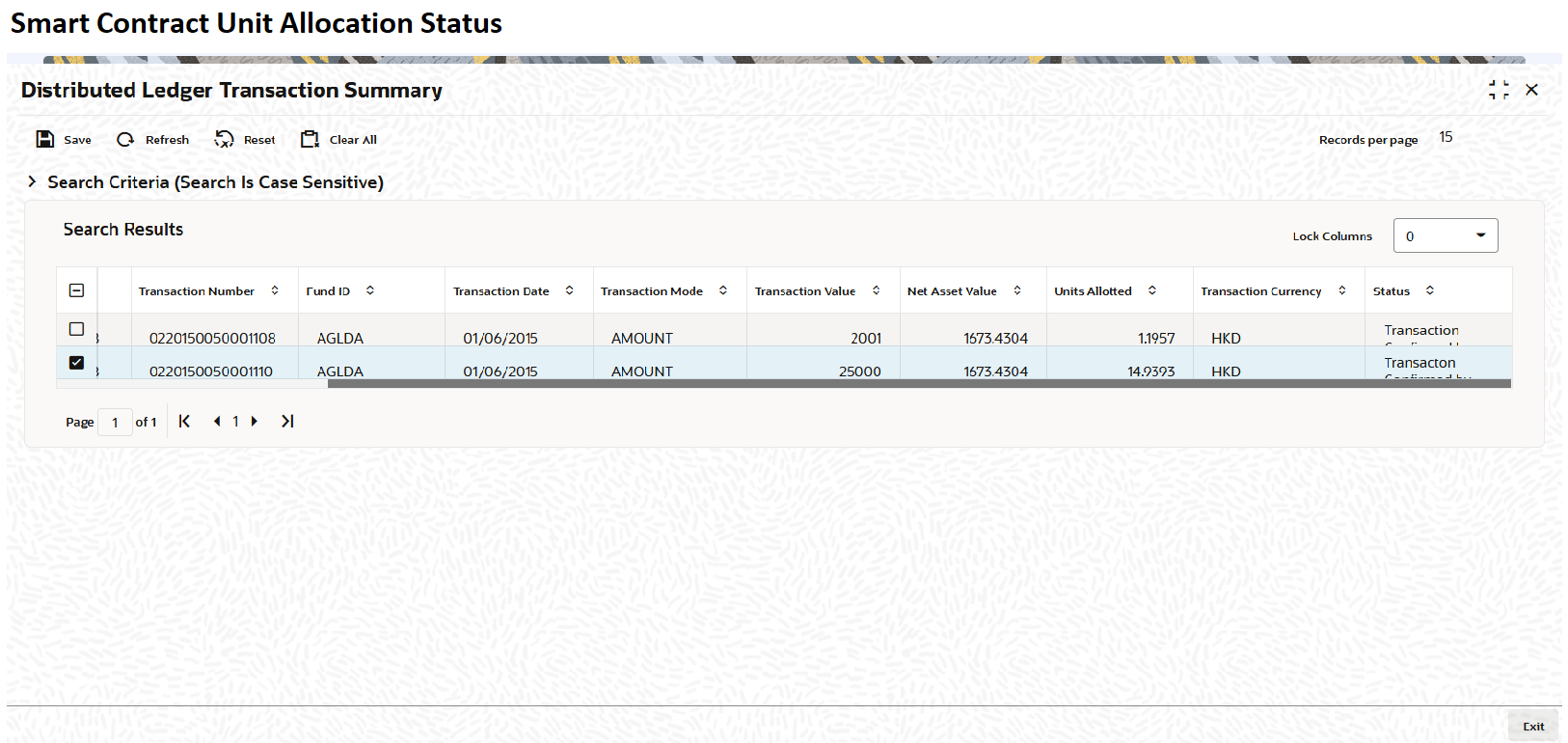
Task: Click the Transaction Date column header
Action: coord(501,291)
